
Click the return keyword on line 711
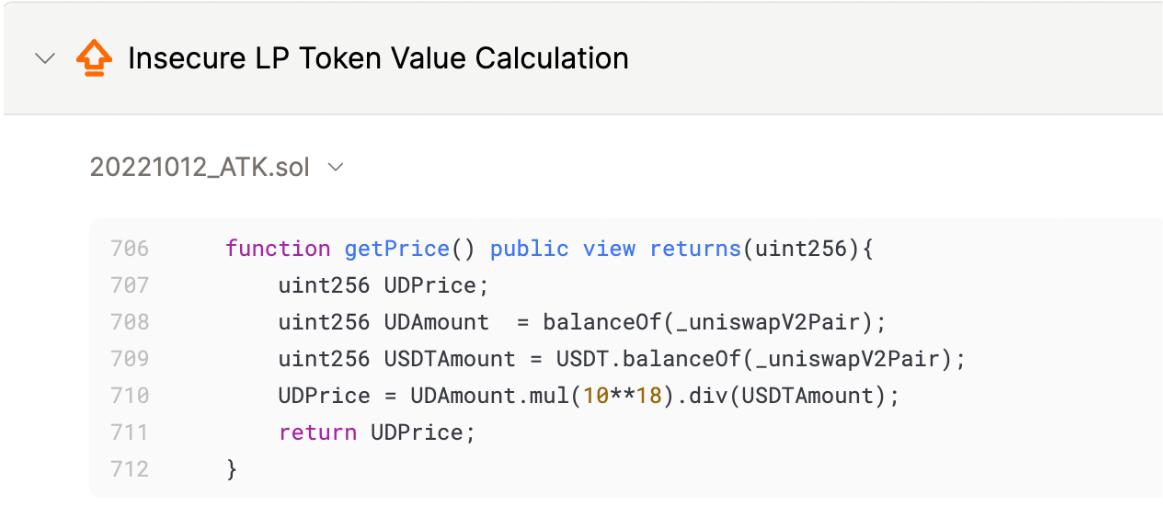317,432
